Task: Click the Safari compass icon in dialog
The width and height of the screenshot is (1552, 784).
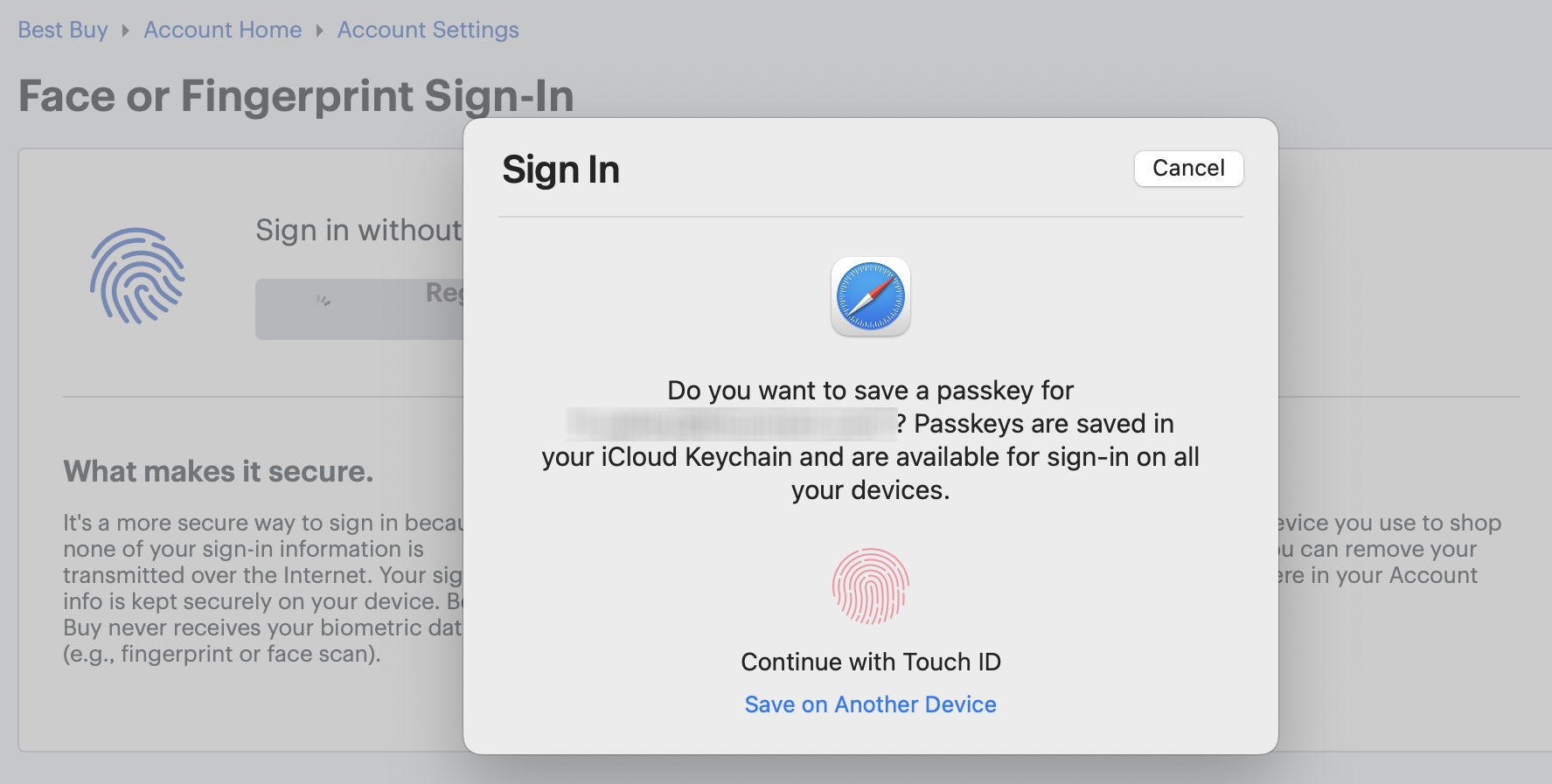Action: (870, 296)
